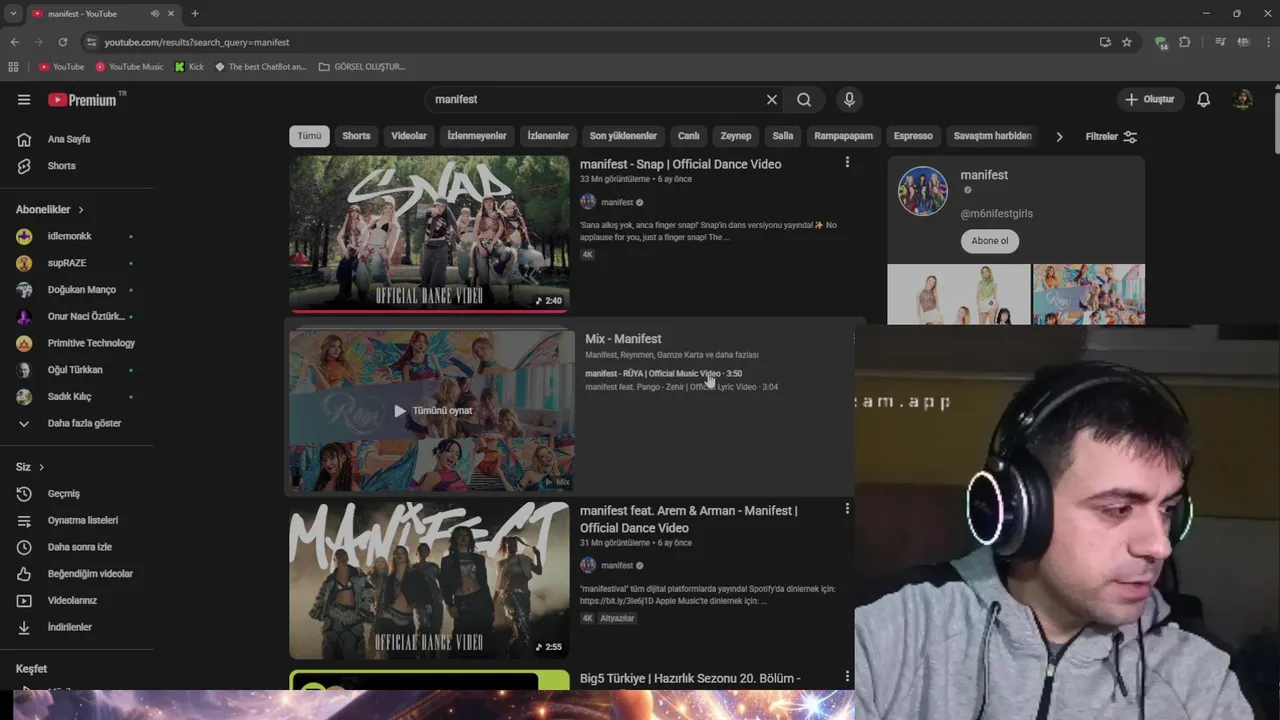Screen dimensions: 1280x720
Task: Open more options for Arem & Arman video
Action: (847, 509)
